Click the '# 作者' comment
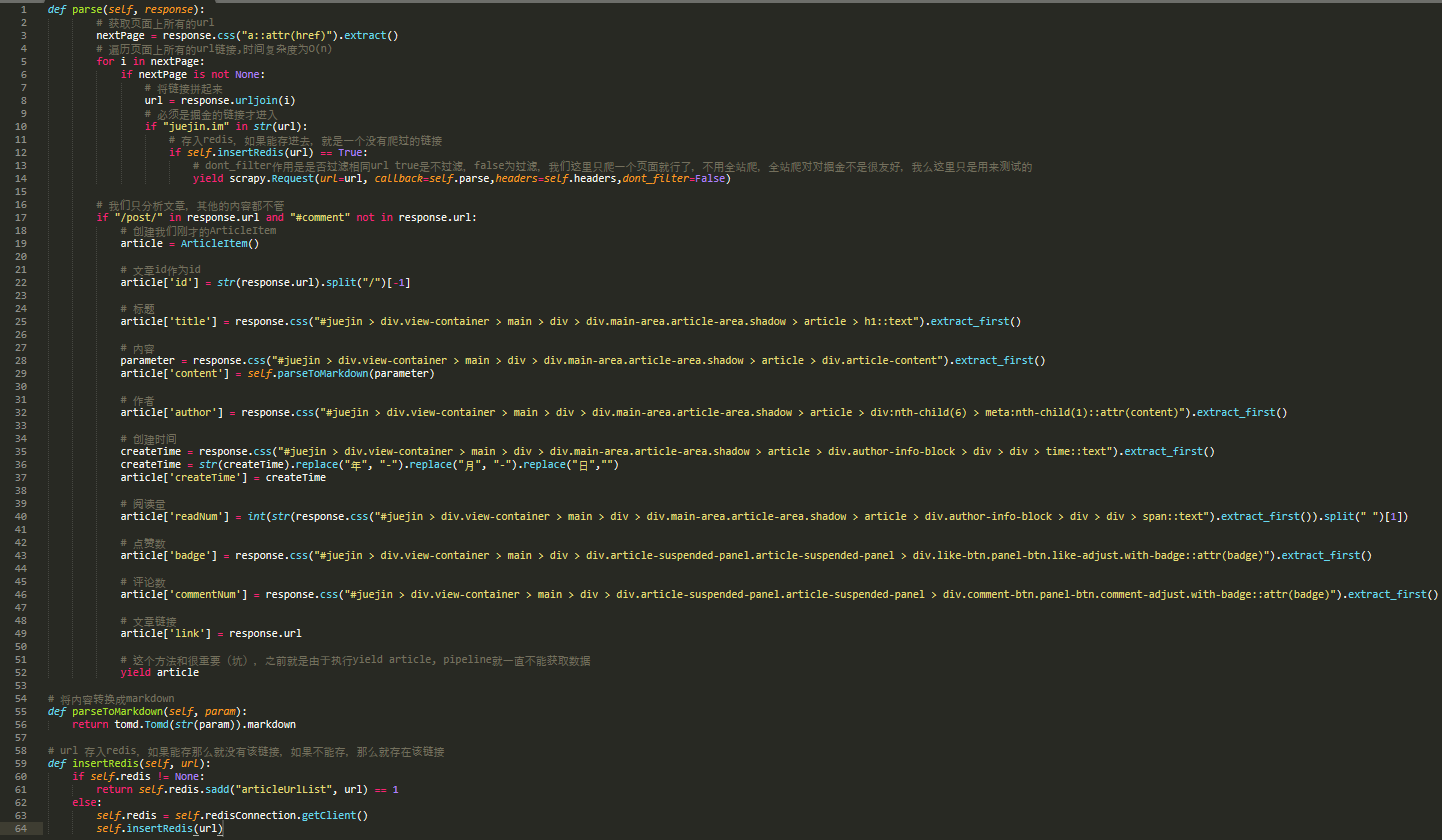 [138, 399]
